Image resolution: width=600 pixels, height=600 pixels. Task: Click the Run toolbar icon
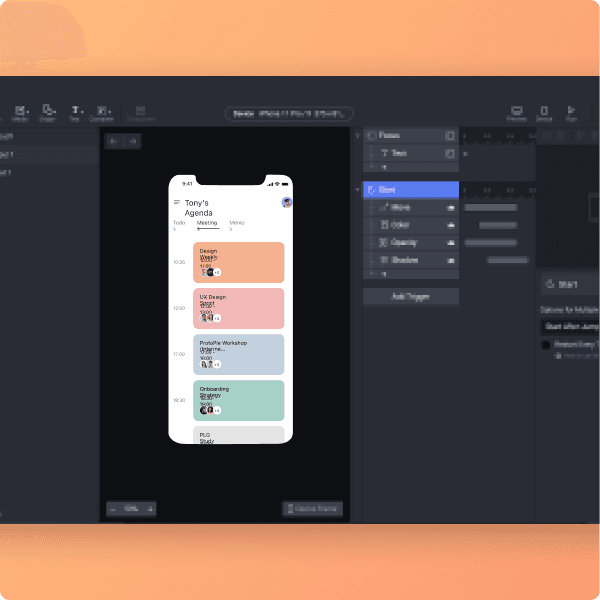(x=571, y=114)
